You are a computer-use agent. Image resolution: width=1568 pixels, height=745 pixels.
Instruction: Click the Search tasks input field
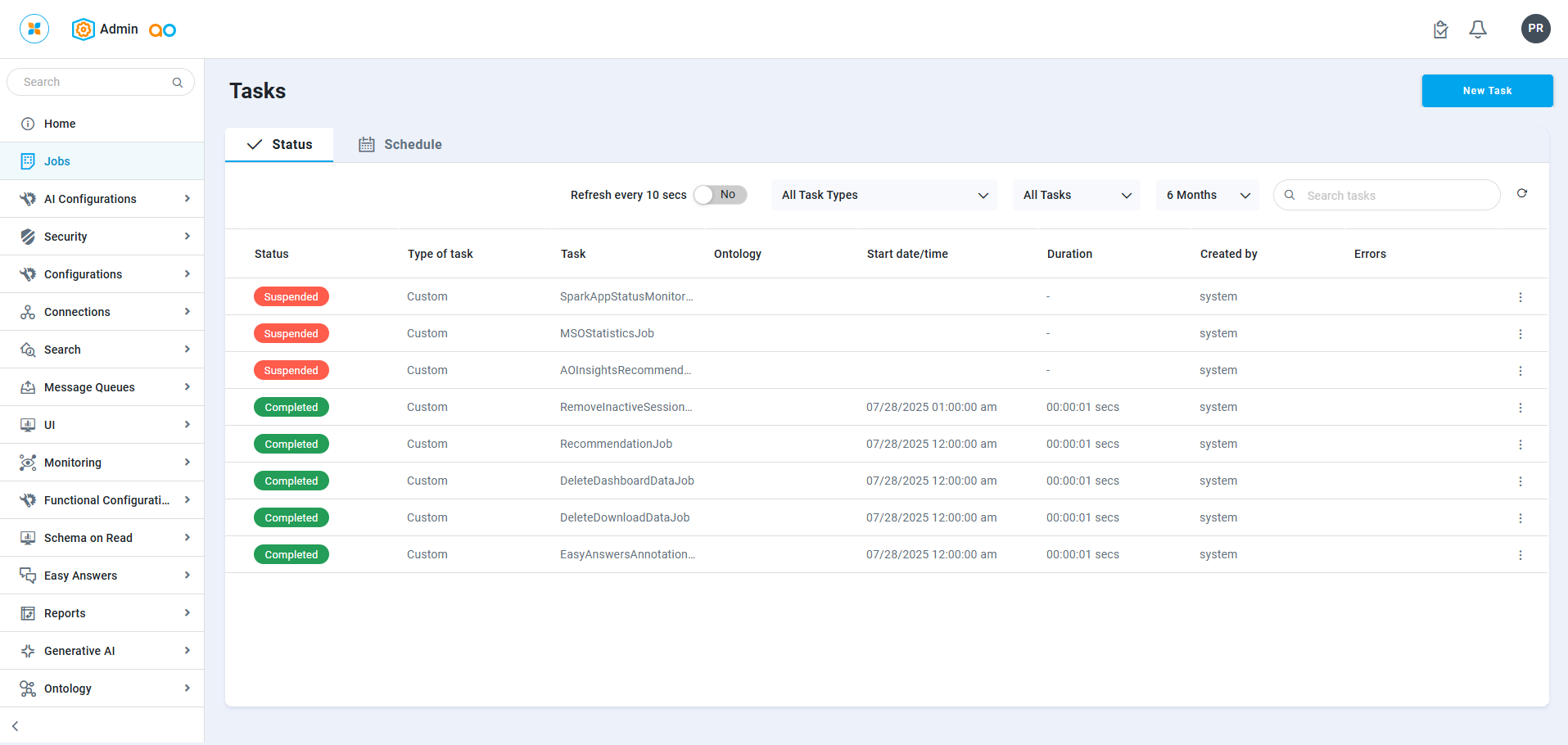click(x=1397, y=196)
